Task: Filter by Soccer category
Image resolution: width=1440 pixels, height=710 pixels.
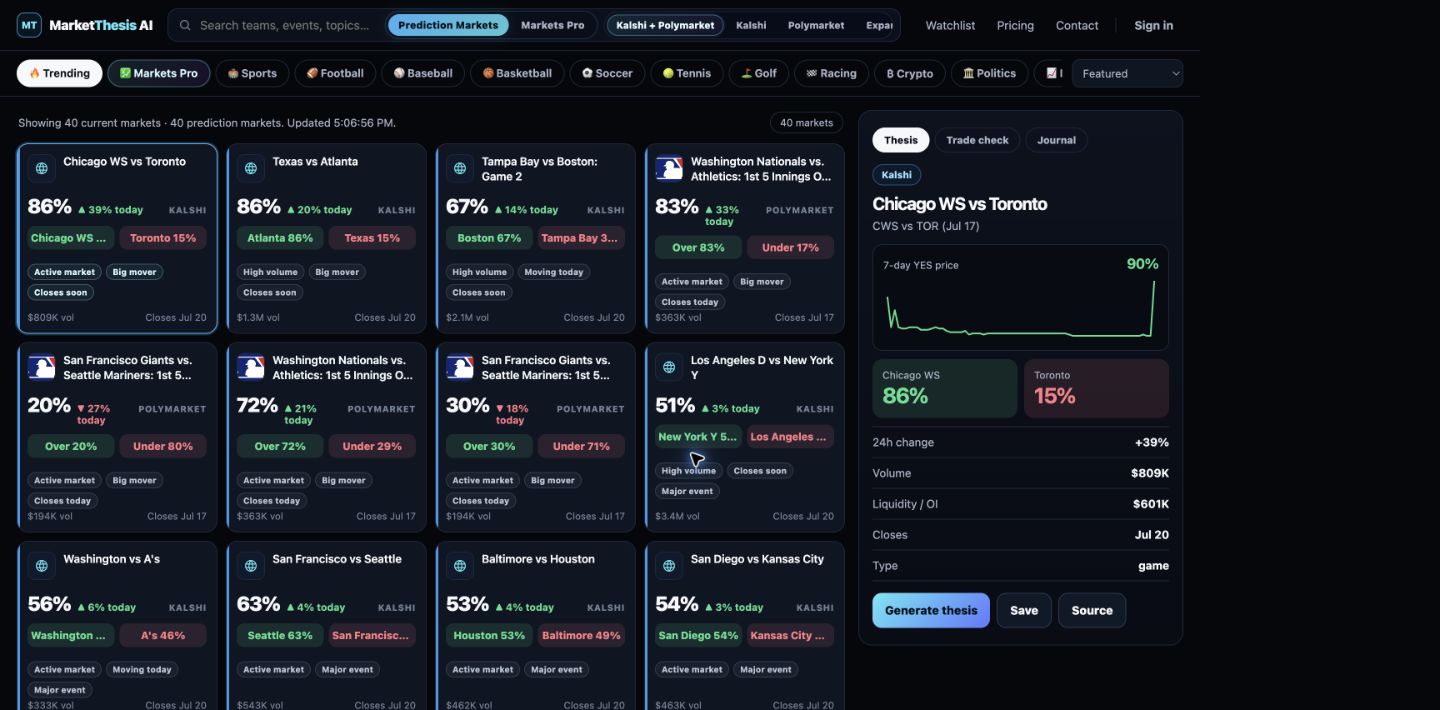Action: pos(607,73)
